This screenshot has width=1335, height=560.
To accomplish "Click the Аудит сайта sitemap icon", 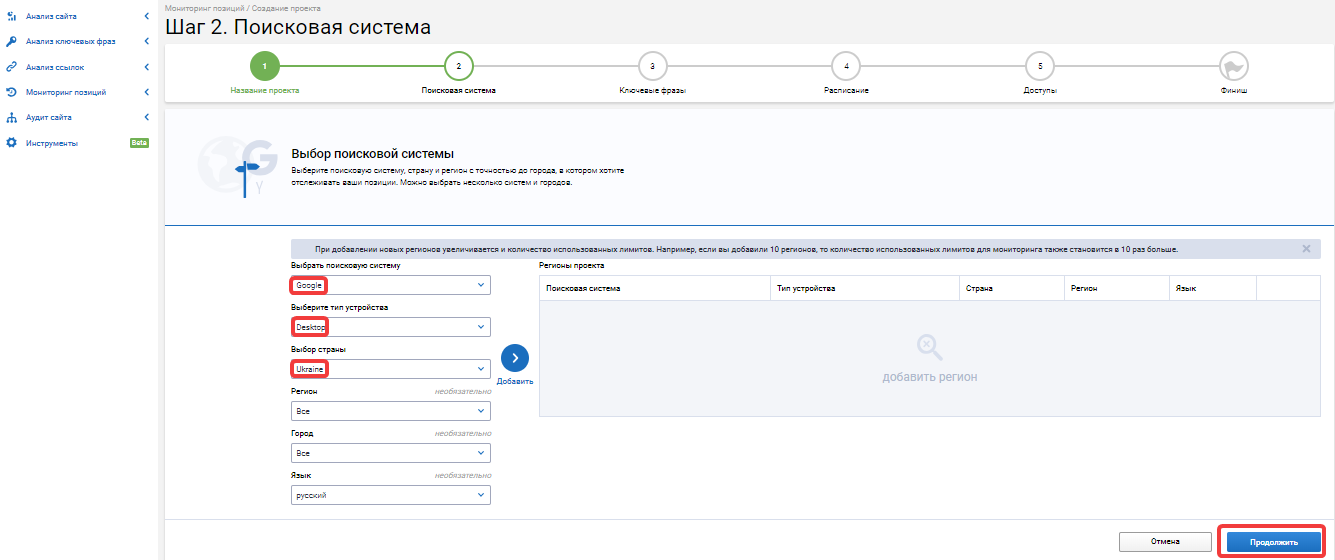I will (x=11, y=117).
